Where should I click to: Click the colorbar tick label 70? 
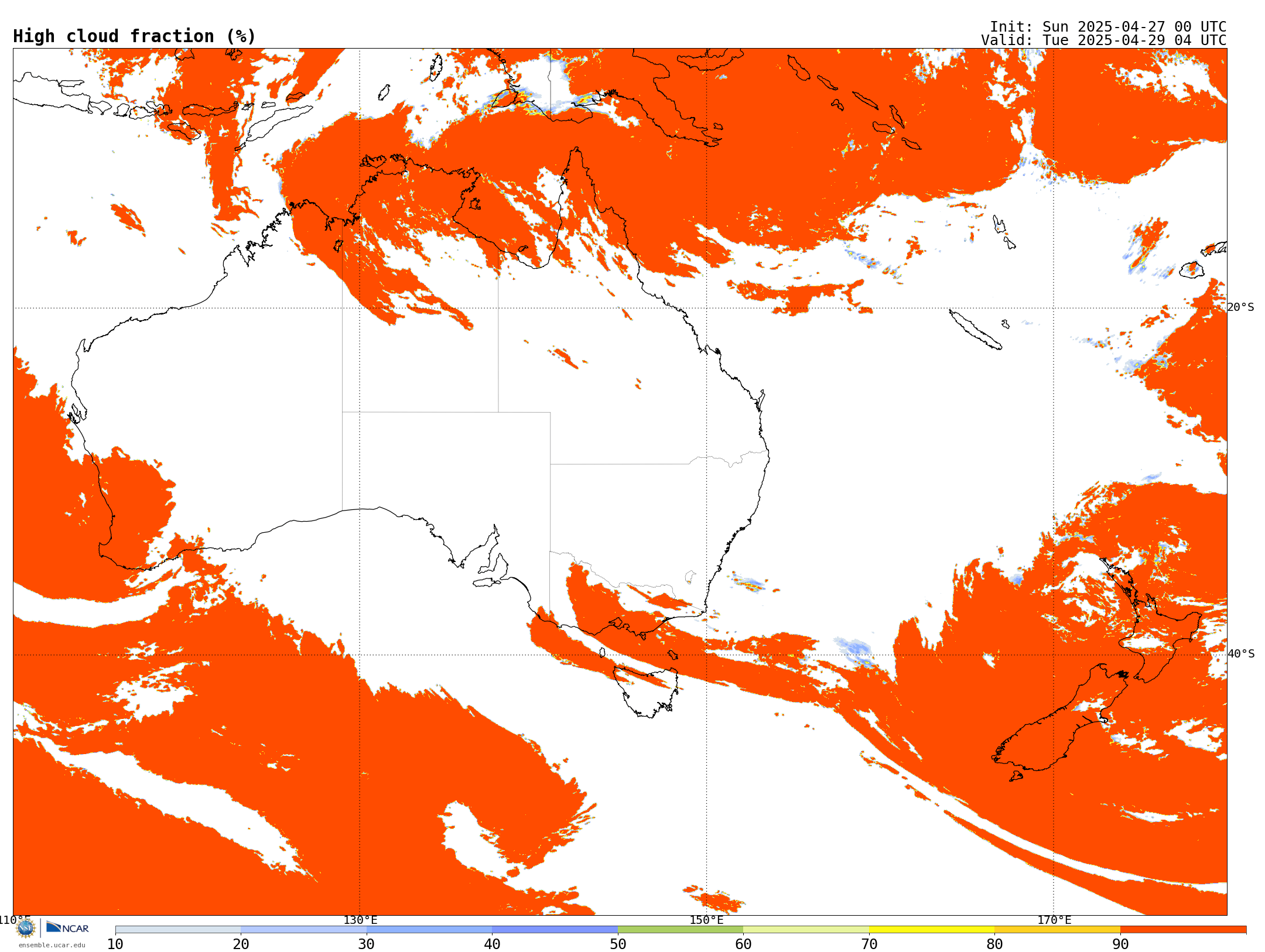(x=869, y=944)
